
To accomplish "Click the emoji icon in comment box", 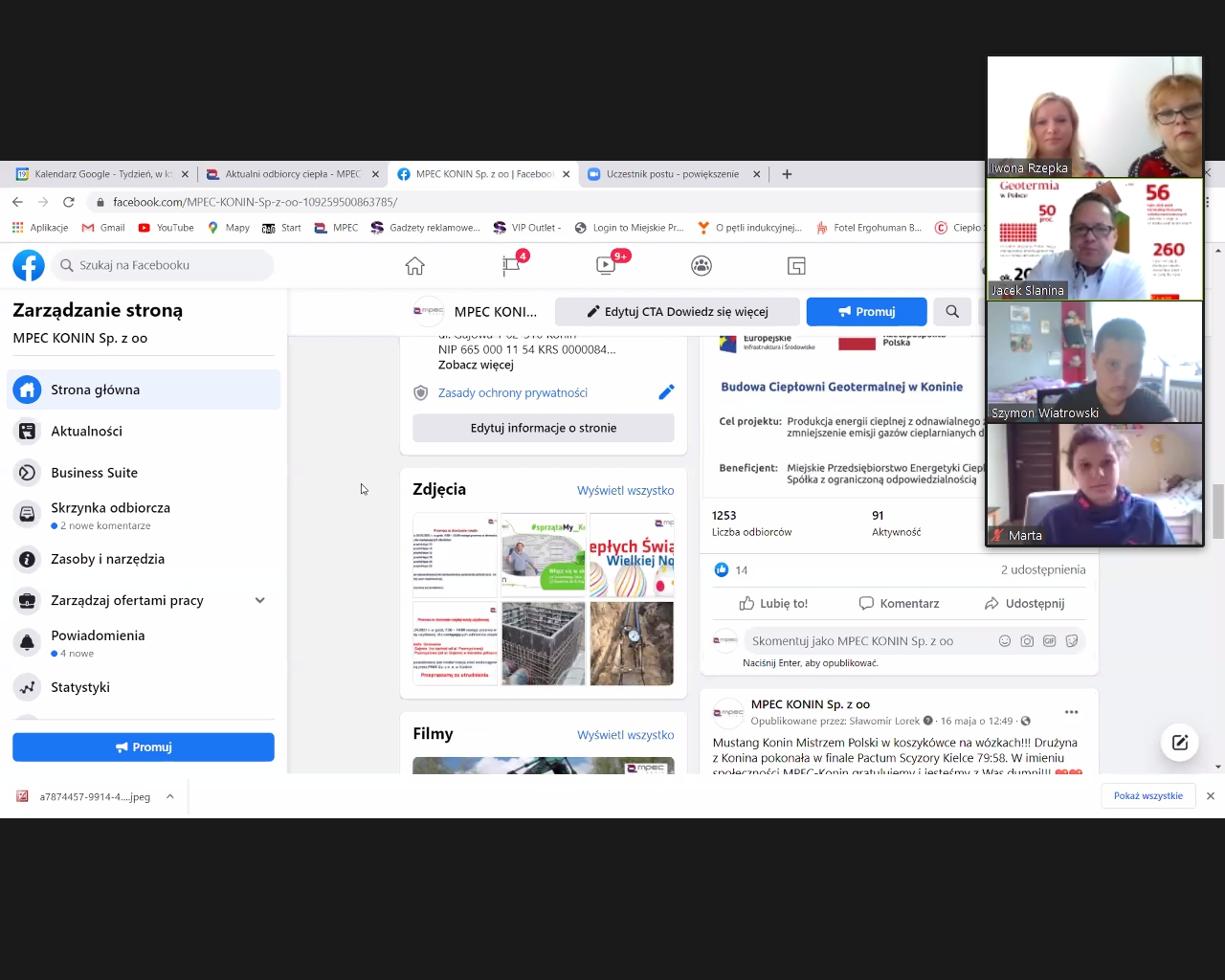I will pyautogui.click(x=1005, y=641).
